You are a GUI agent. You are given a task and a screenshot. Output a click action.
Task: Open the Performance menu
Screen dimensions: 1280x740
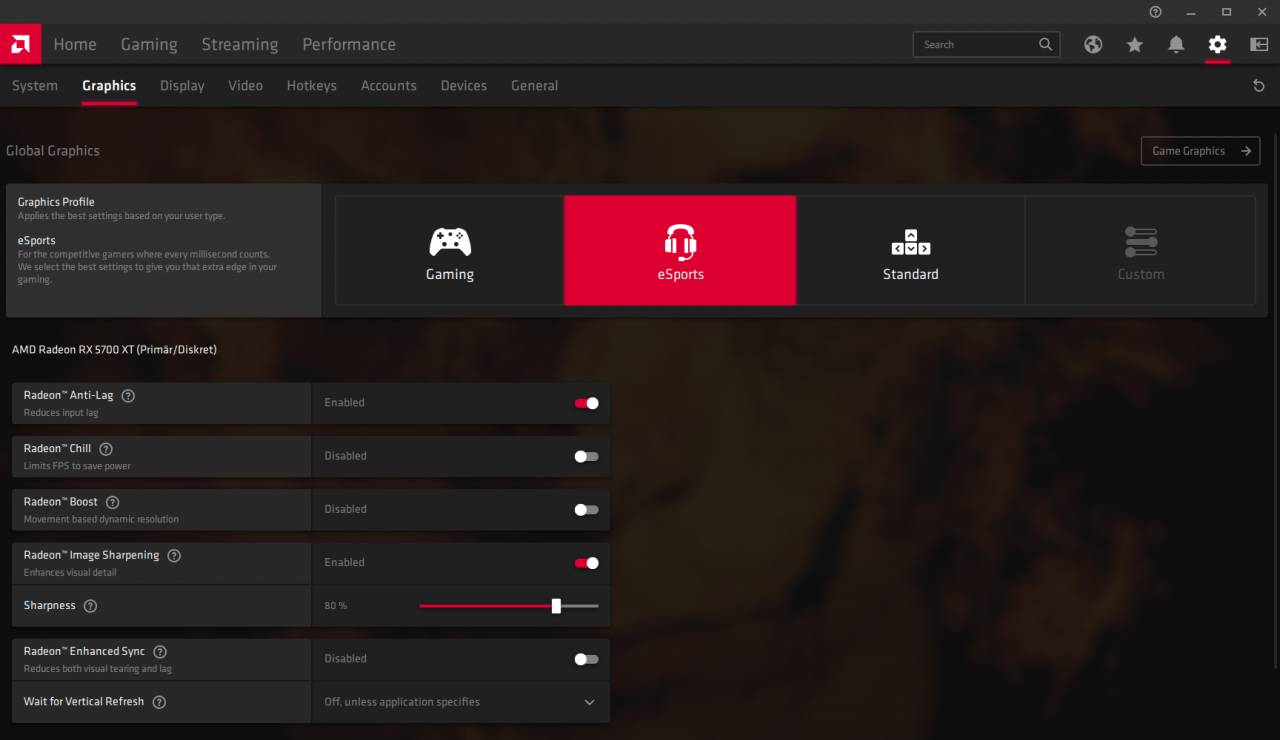pos(349,44)
